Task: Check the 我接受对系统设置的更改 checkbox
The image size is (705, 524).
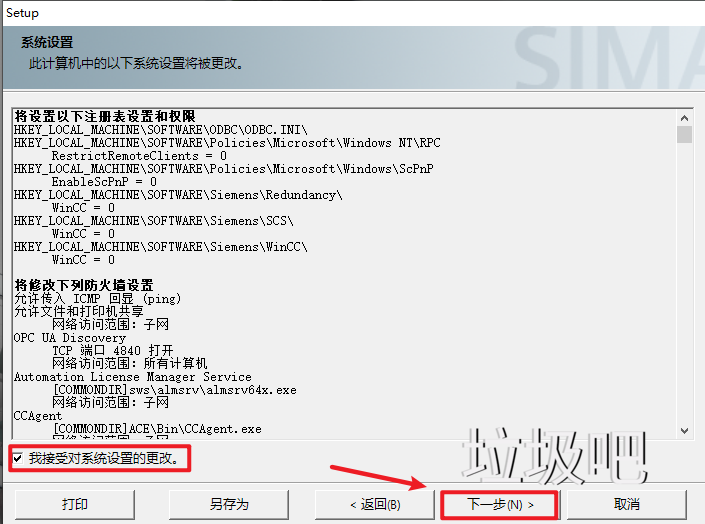Action: point(18,459)
